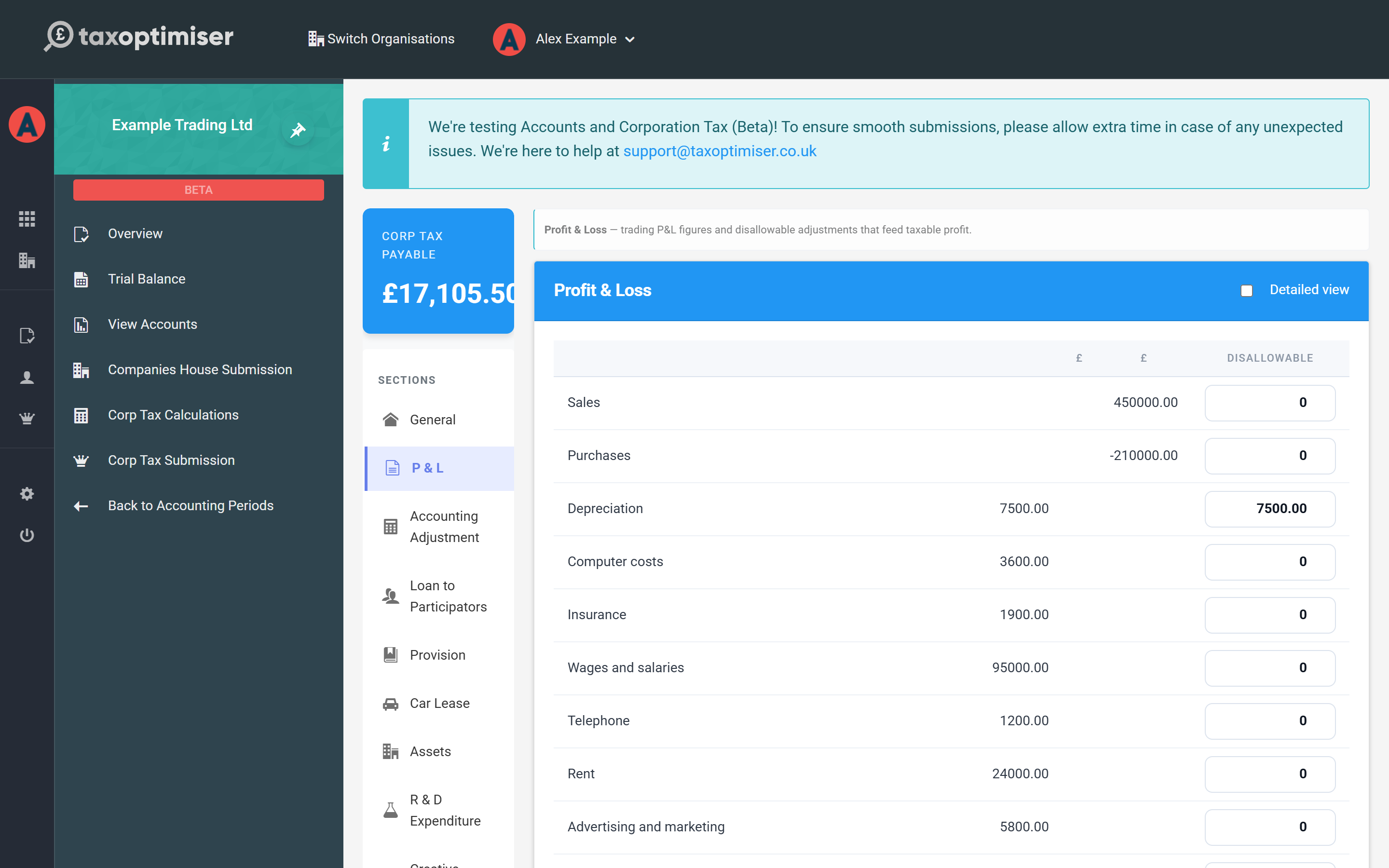Click the DISALLOWABLE column header
This screenshot has width=1389, height=868.
coord(1270,358)
